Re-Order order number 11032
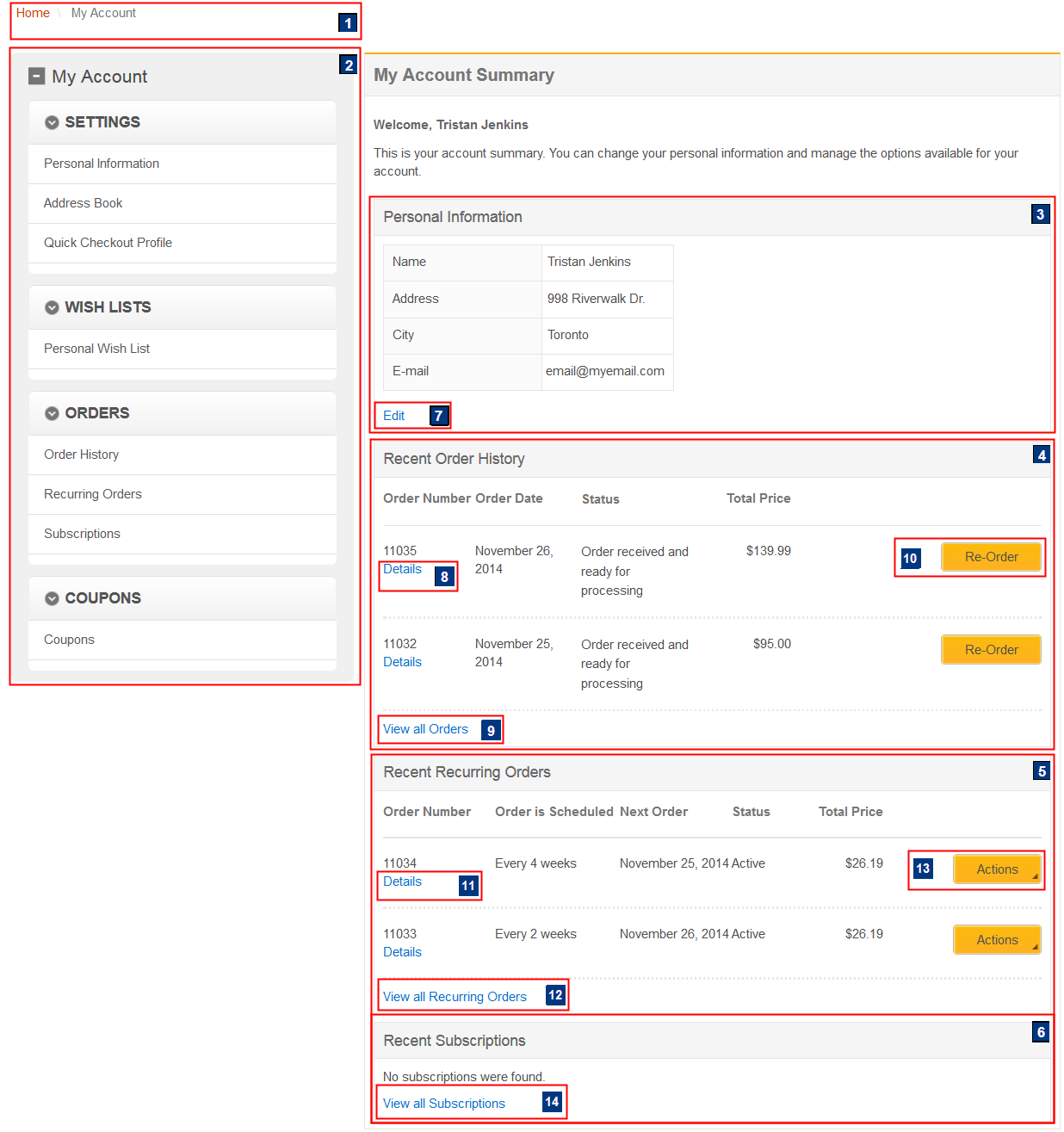The image size is (1064, 1132). pyautogui.click(x=991, y=649)
